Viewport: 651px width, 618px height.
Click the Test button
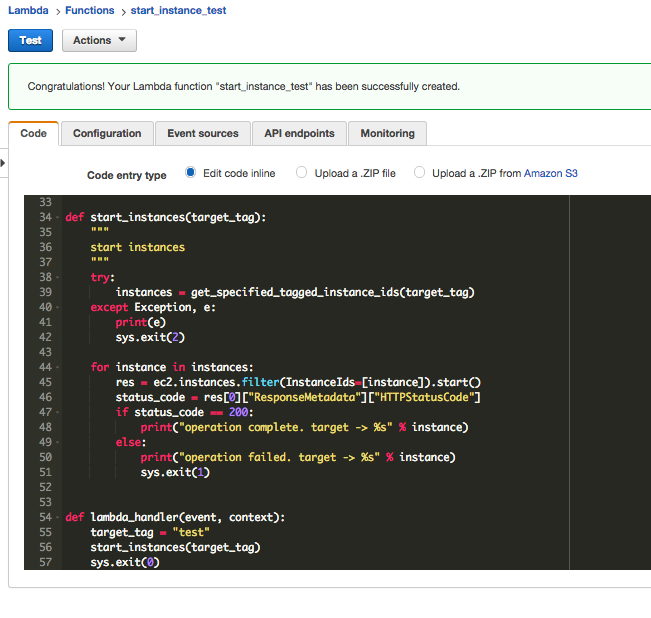coord(30,40)
